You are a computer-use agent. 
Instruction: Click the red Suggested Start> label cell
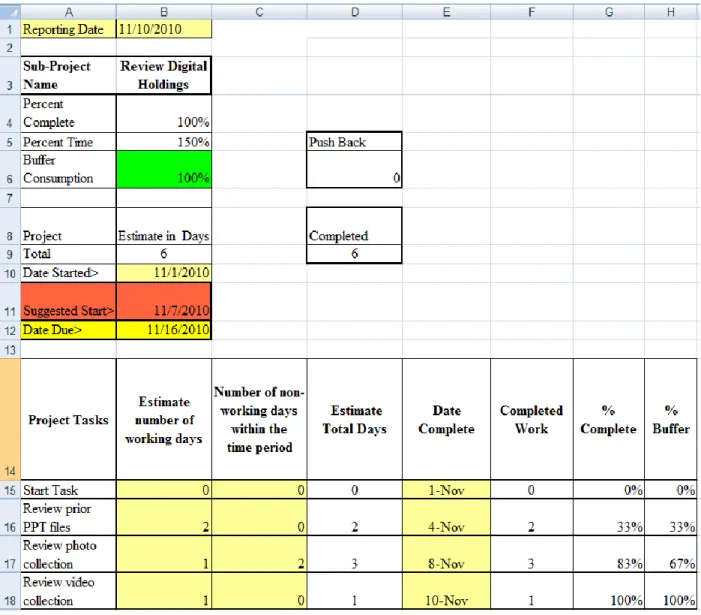point(68,301)
